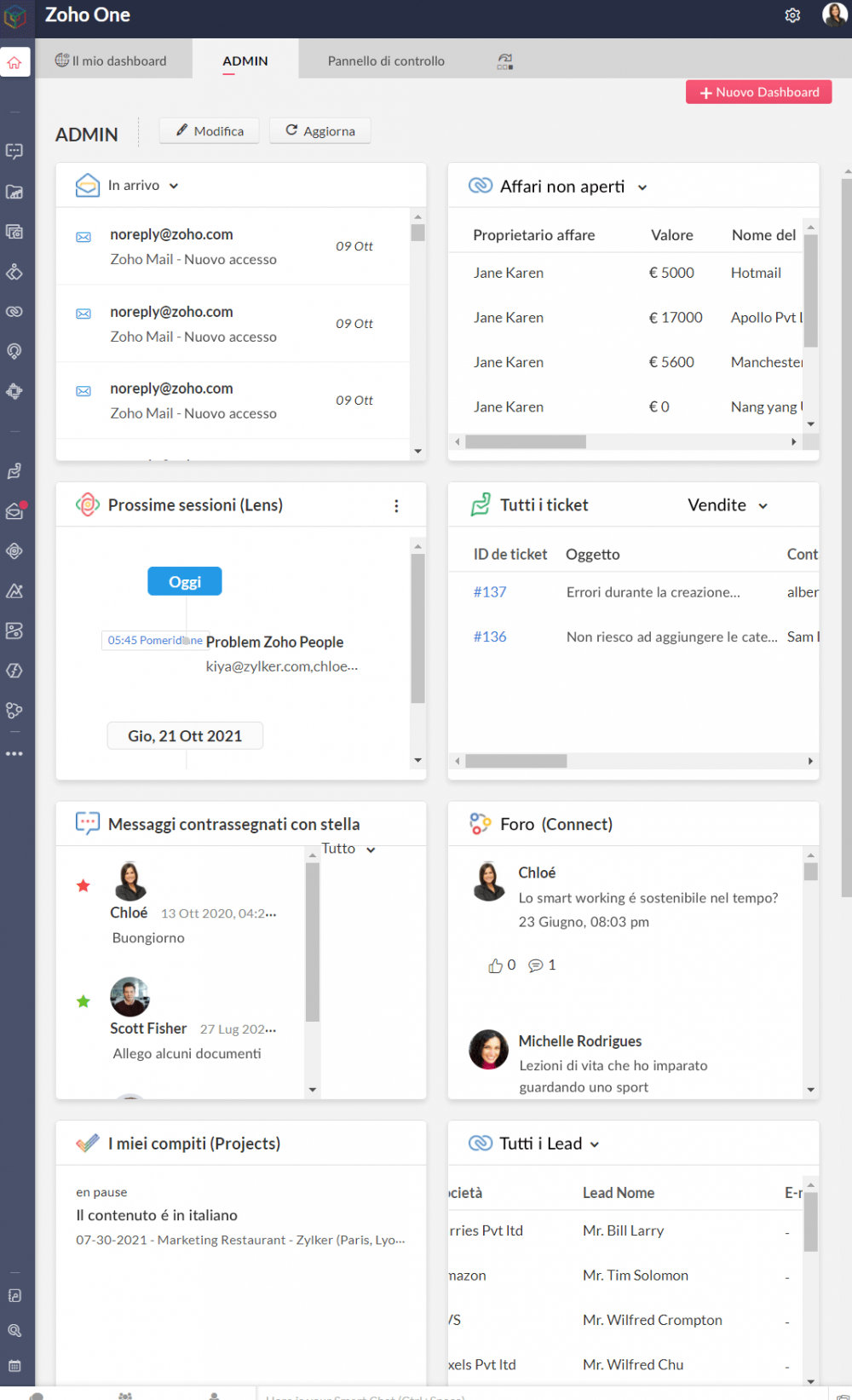Click the In arrivo scroll down arrow
Viewport: 852px width, 1400px height.
417,452
